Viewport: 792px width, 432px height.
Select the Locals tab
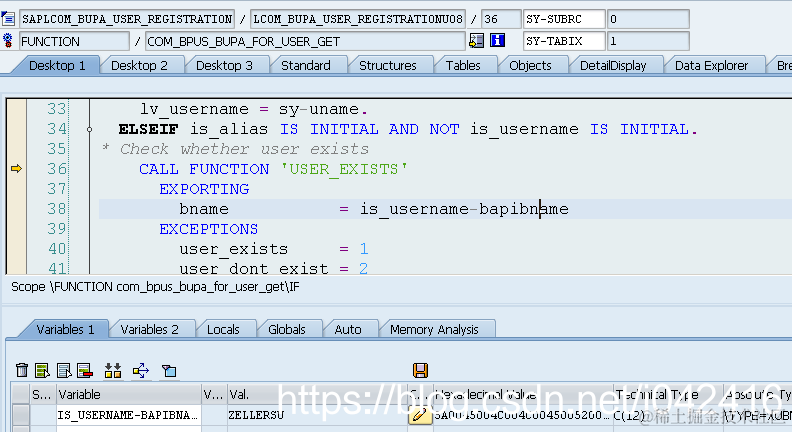tap(223, 329)
